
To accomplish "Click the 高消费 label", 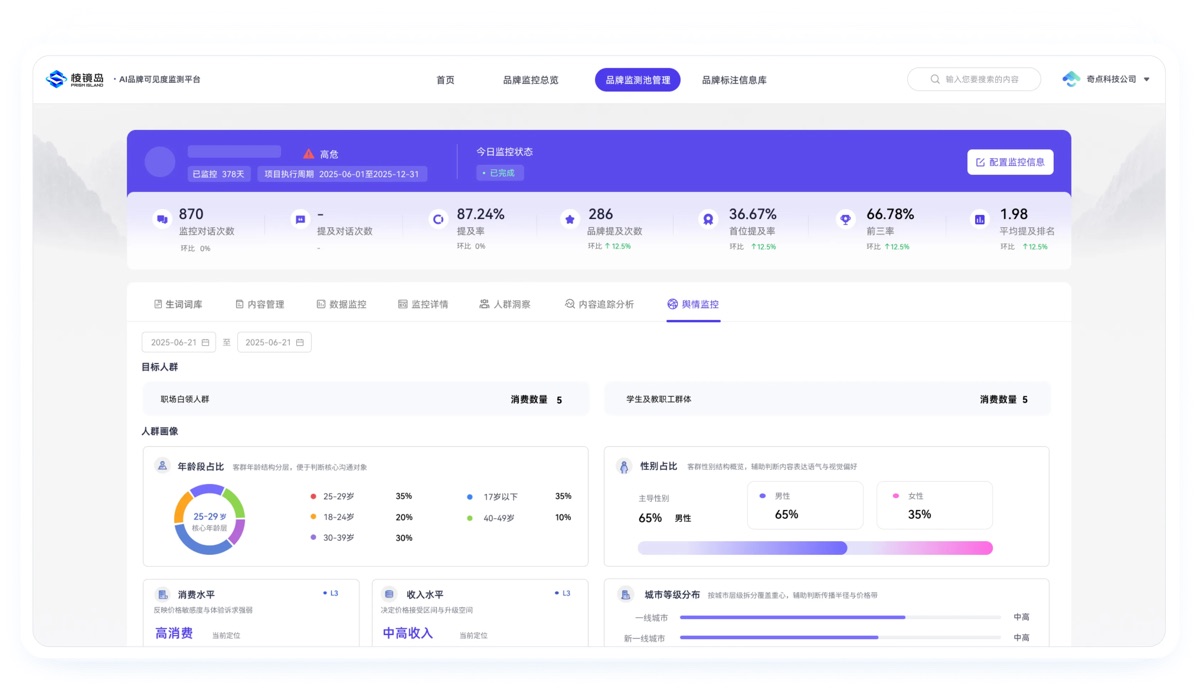I will [174, 633].
